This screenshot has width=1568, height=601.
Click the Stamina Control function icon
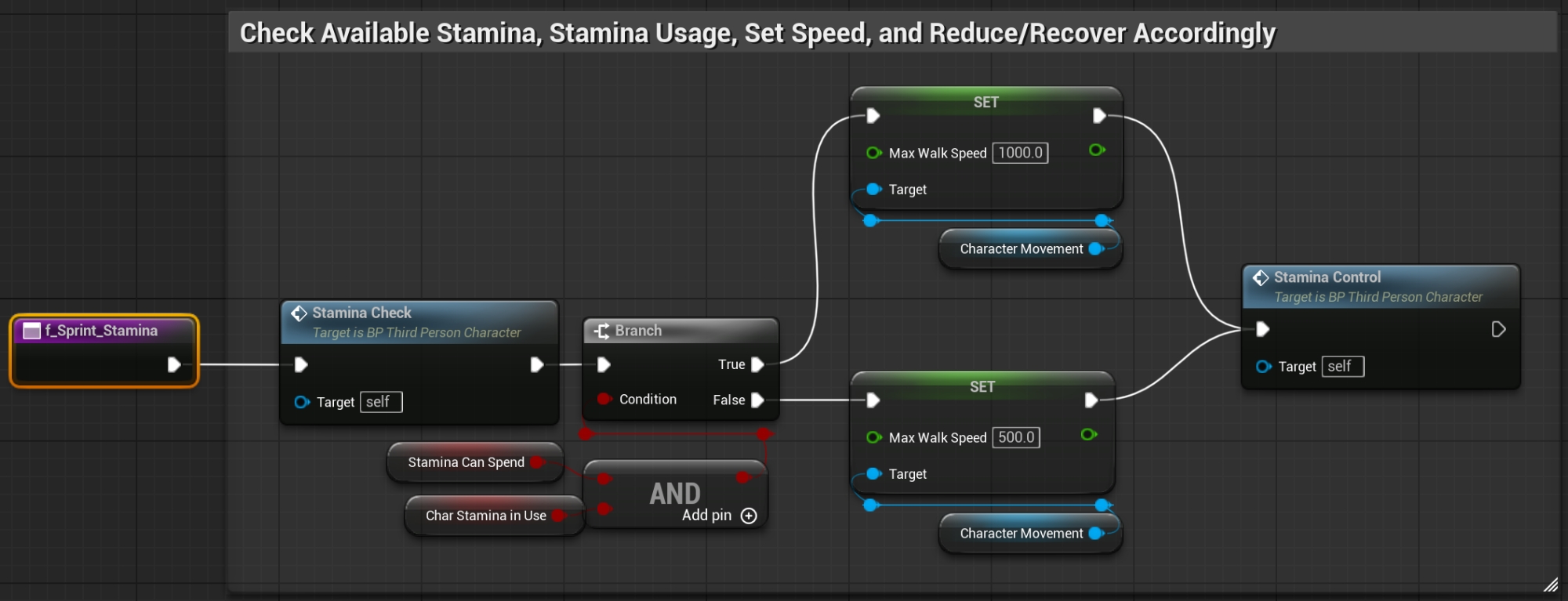click(1261, 277)
